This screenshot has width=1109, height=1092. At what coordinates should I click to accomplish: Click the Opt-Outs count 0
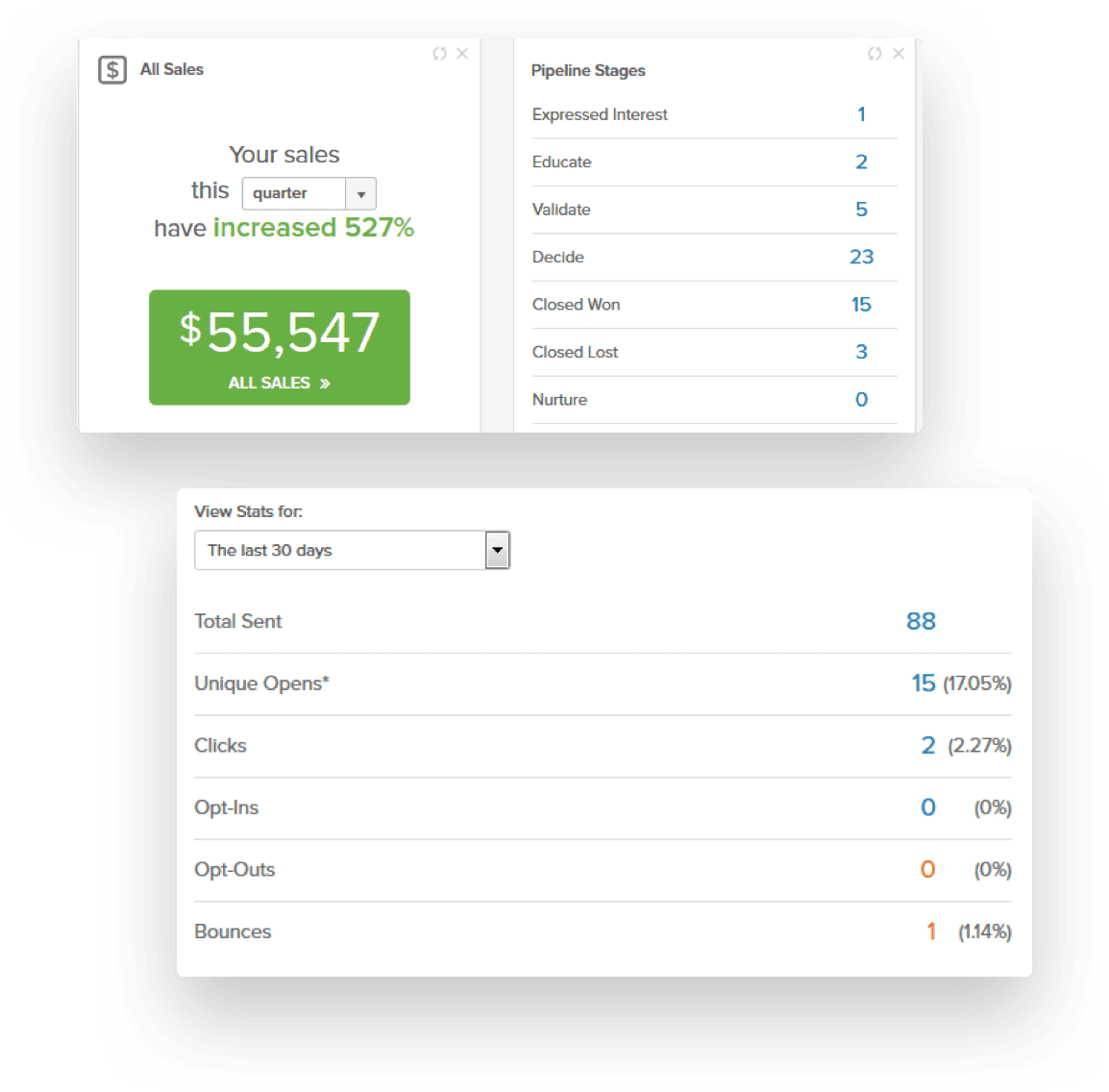point(927,870)
